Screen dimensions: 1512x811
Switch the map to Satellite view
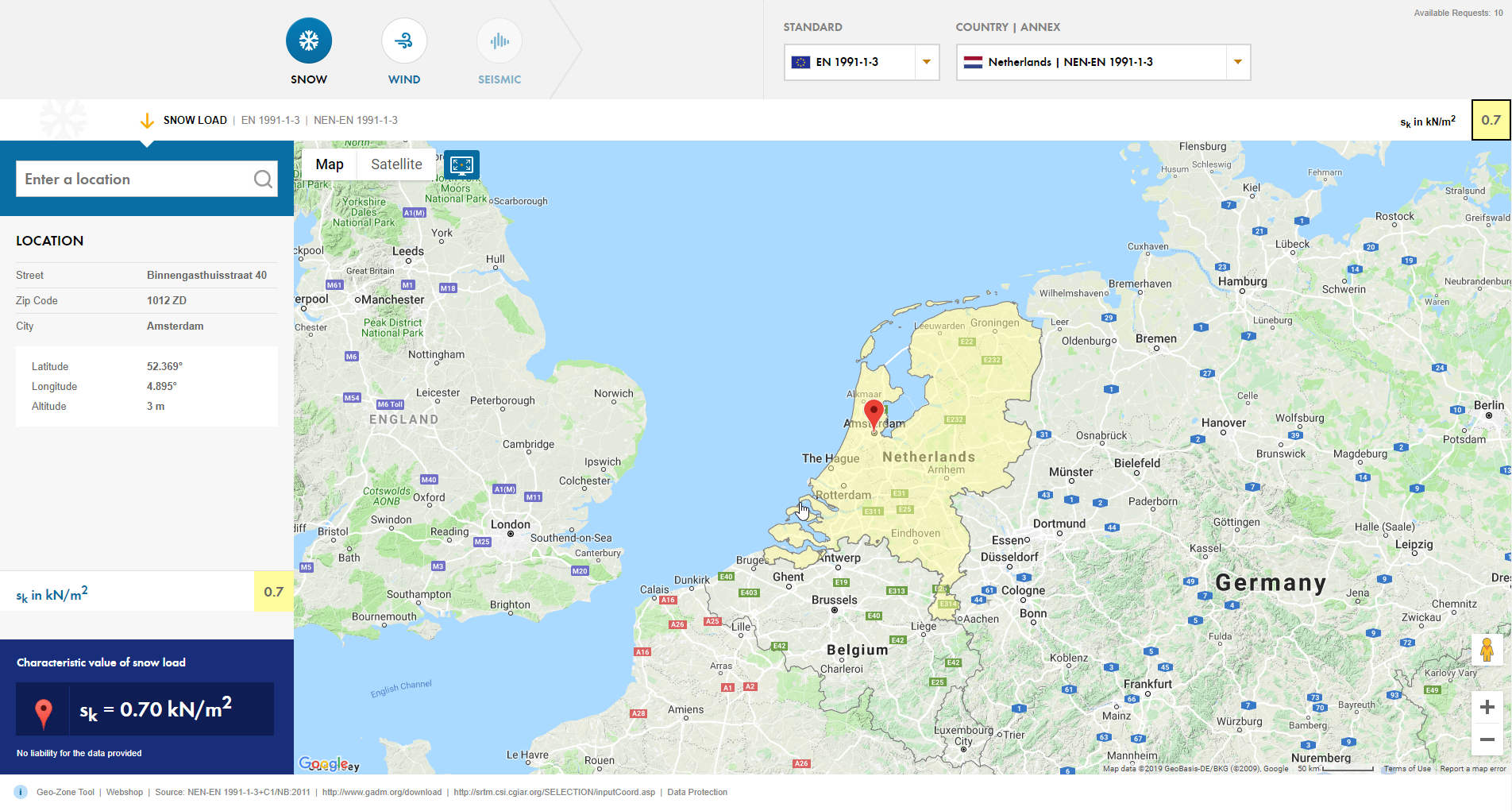pos(395,164)
